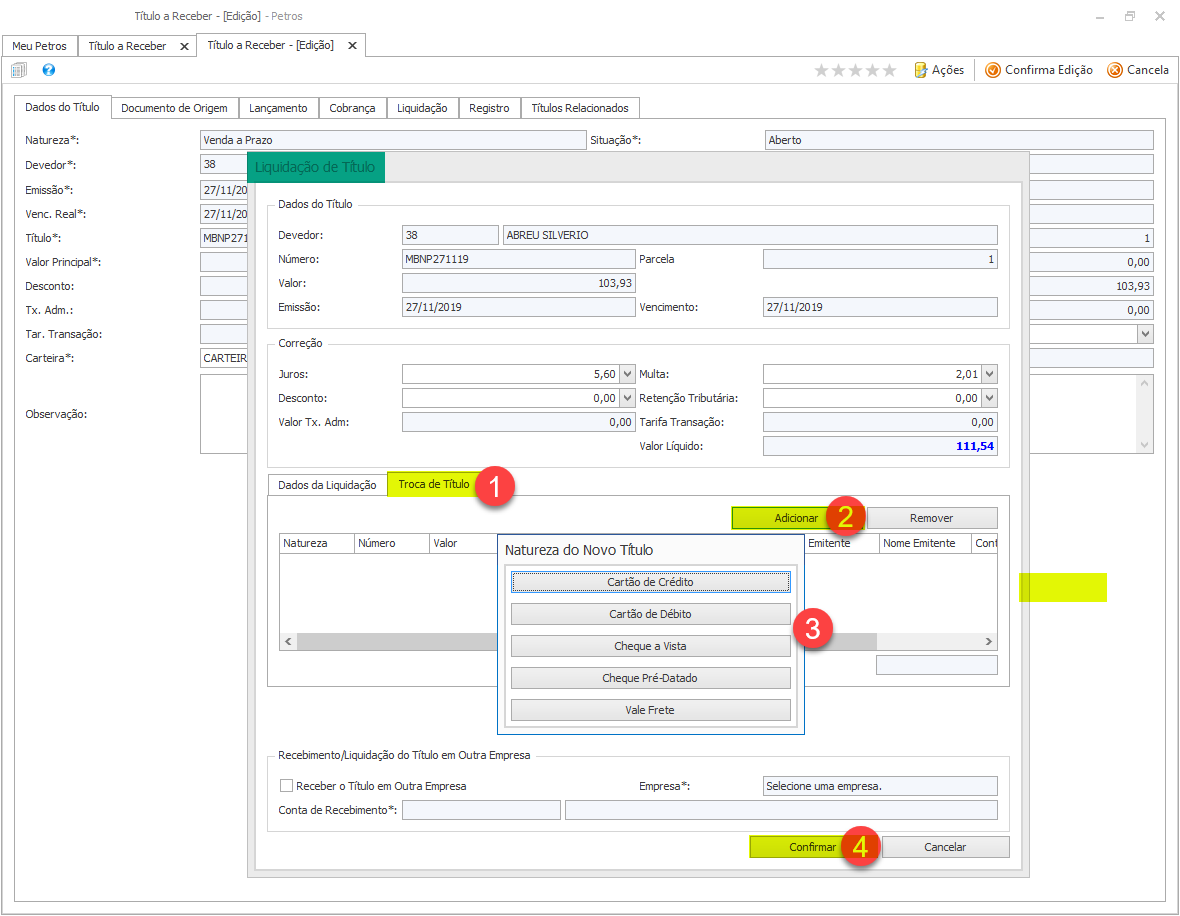
Task: Click the Valor Líquido field showing 111,54
Action: click(x=880, y=446)
